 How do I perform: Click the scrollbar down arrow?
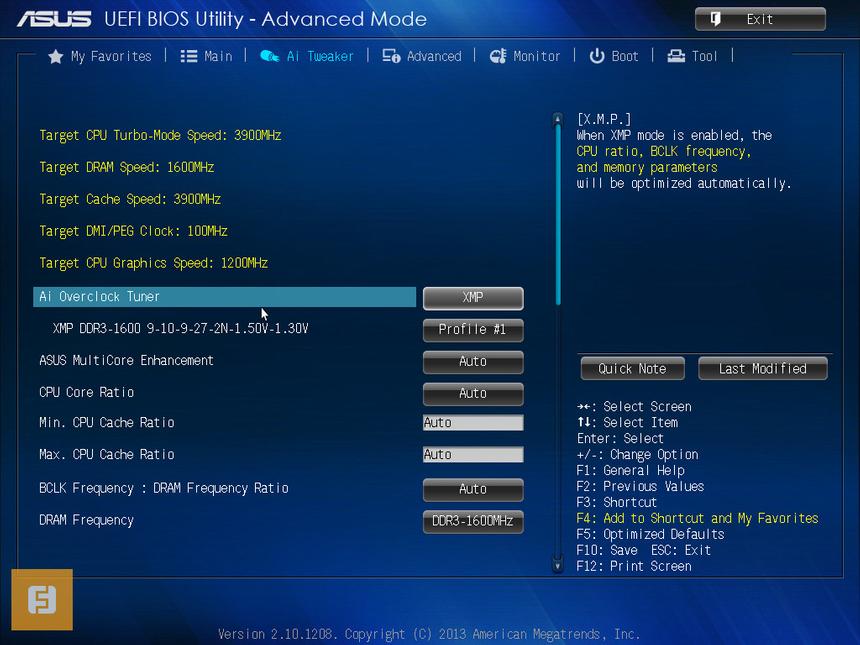click(557, 565)
